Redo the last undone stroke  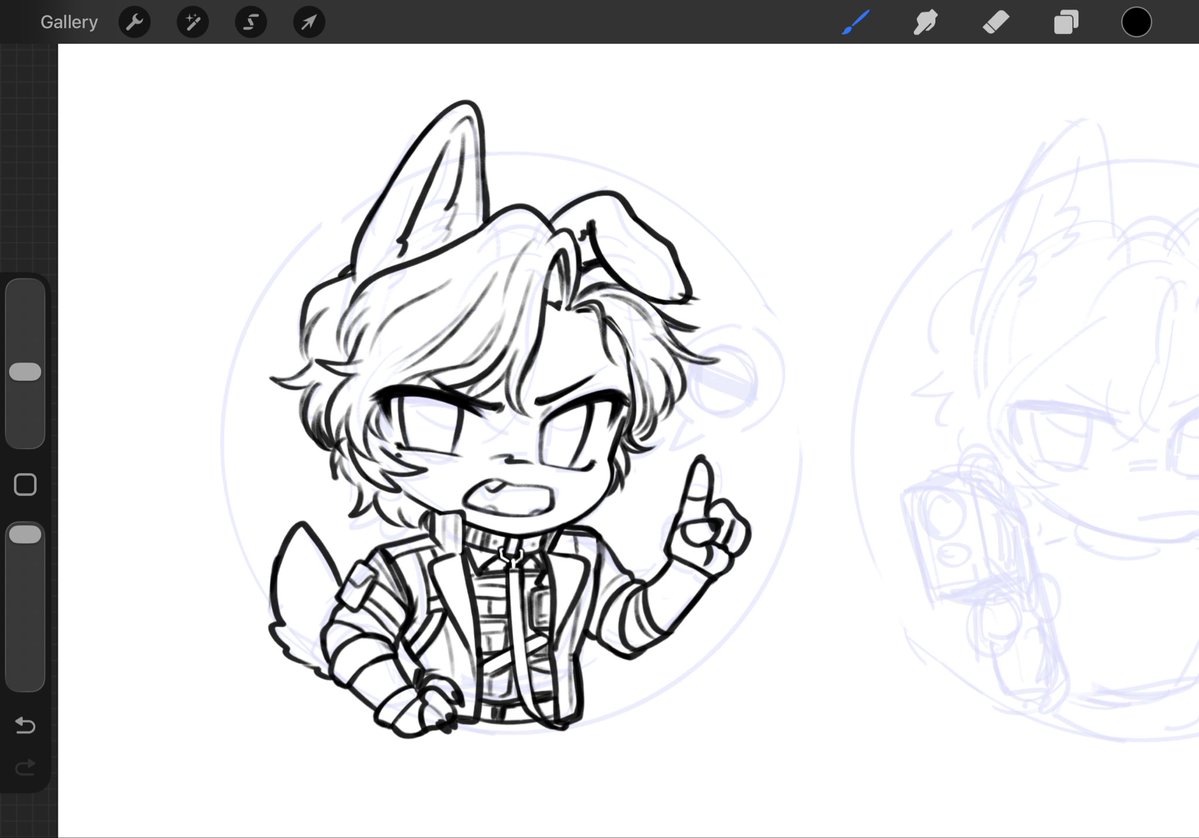(25, 766)
